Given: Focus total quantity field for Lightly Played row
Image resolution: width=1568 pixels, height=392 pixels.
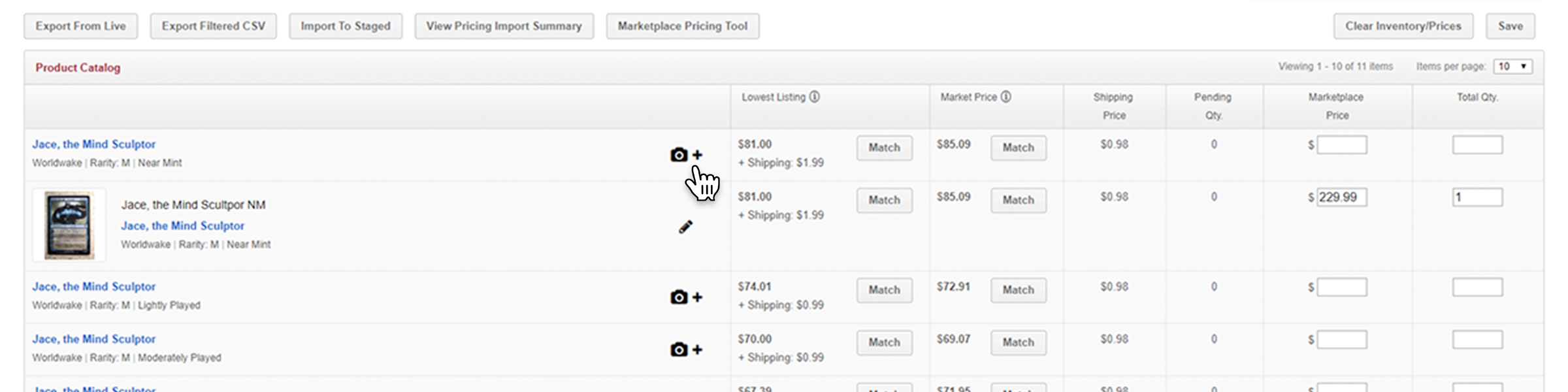Looking at the screenshot, I should (1477, 287).
